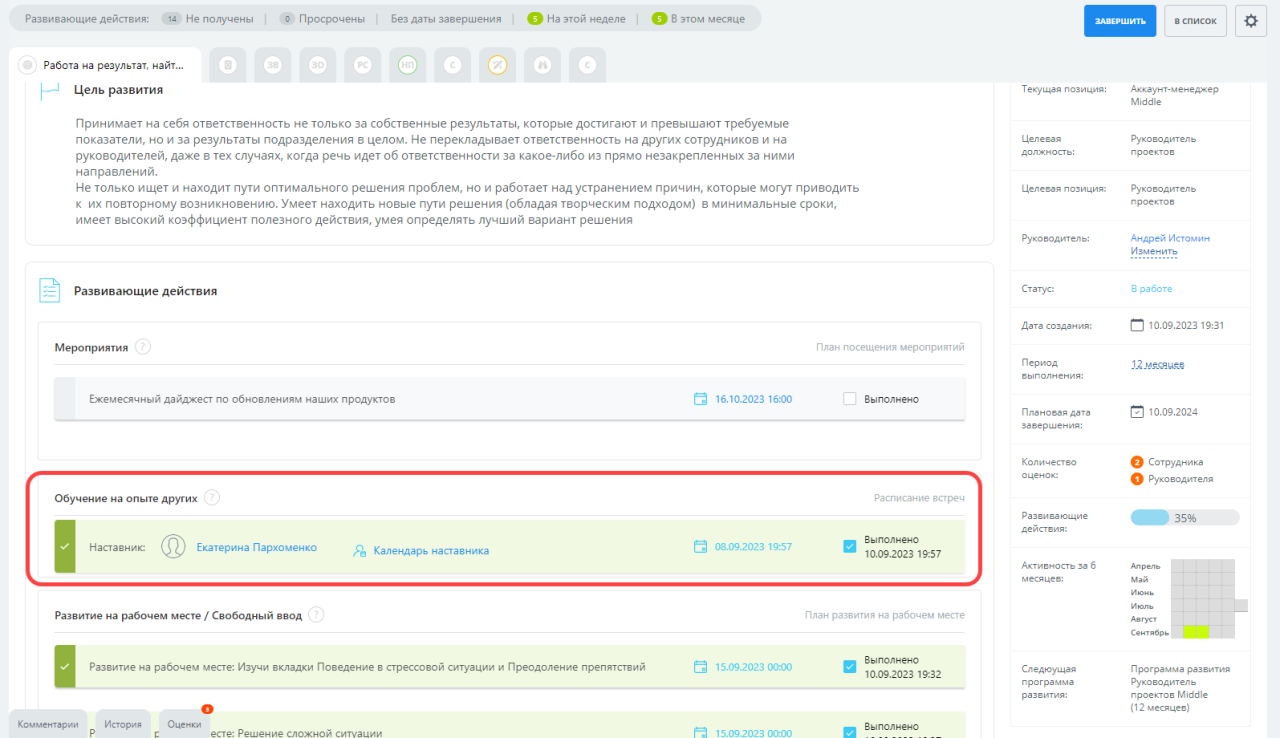
Task: Change period 12 месяцев
Action: [x=1157, y=364]
